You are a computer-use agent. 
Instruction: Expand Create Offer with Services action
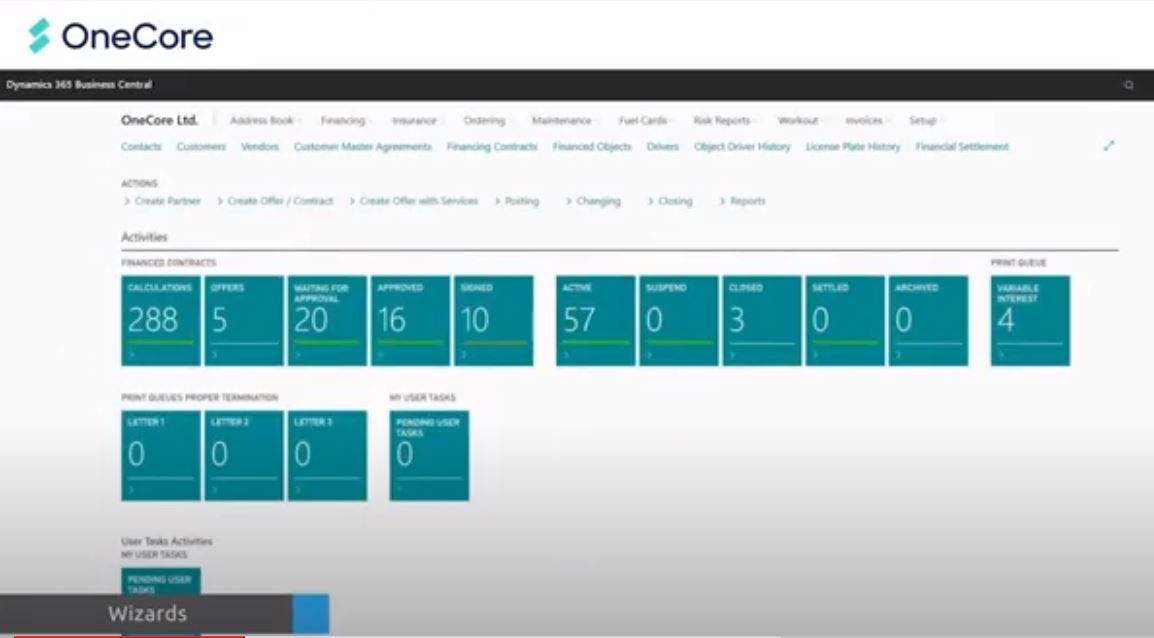click(x=413, y=201)
